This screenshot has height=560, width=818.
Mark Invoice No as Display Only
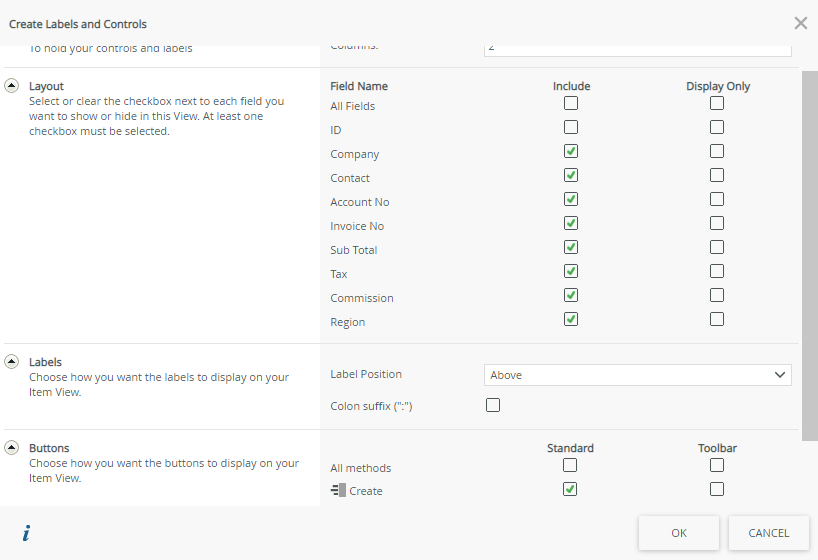coord(717,223)
